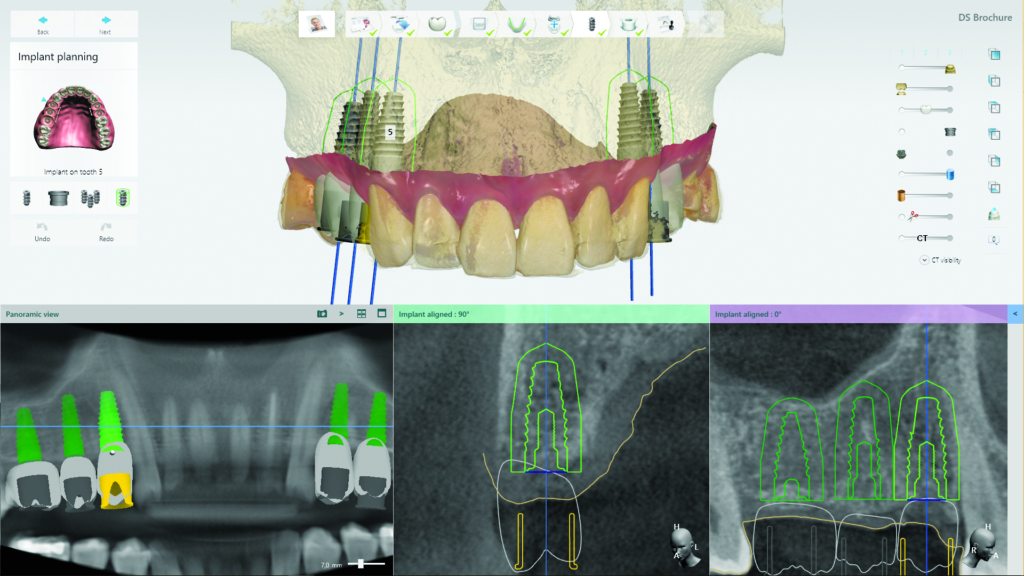Switch to visibility preset tab 2
Image resolution: width=1024 pixels, height=576 pixels.
[926, 50]
